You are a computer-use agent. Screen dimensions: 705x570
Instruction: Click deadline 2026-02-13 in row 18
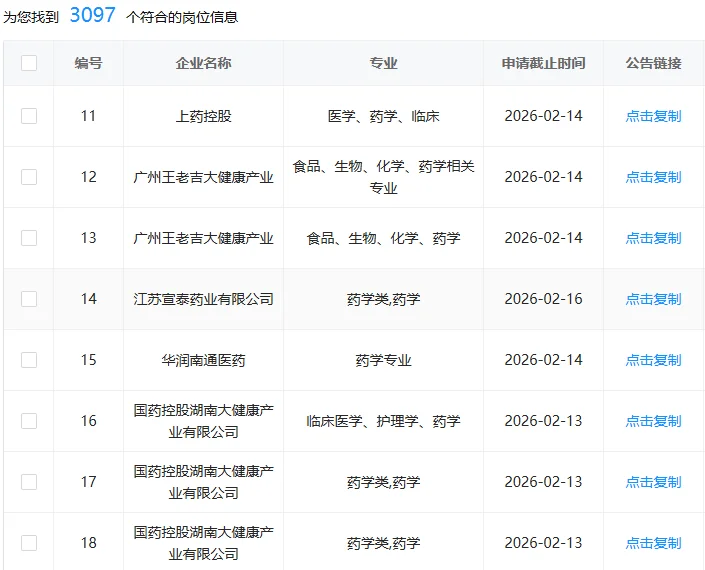[x=543, y=543]
